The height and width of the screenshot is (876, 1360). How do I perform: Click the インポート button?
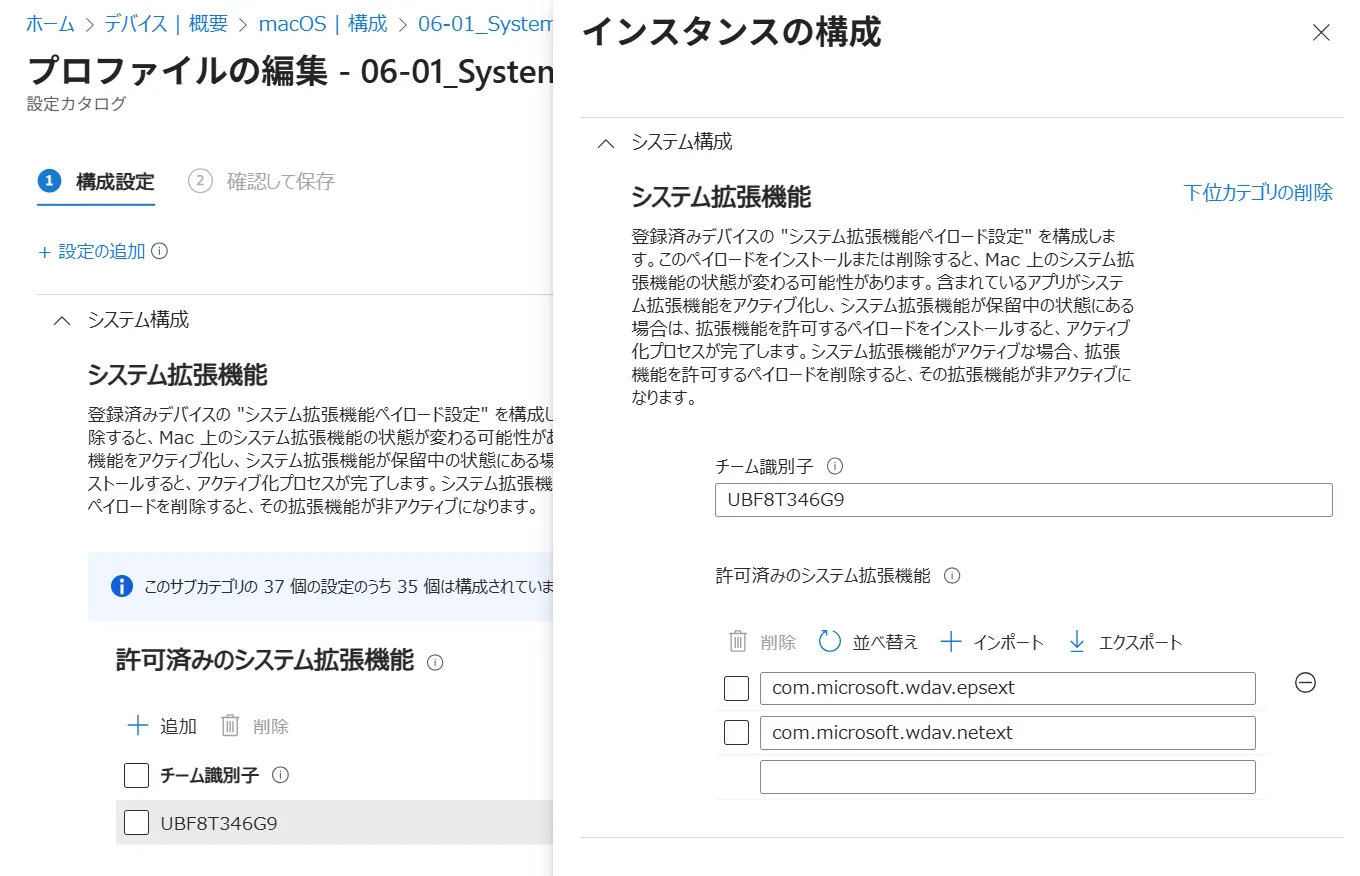(x=992, y=642)
